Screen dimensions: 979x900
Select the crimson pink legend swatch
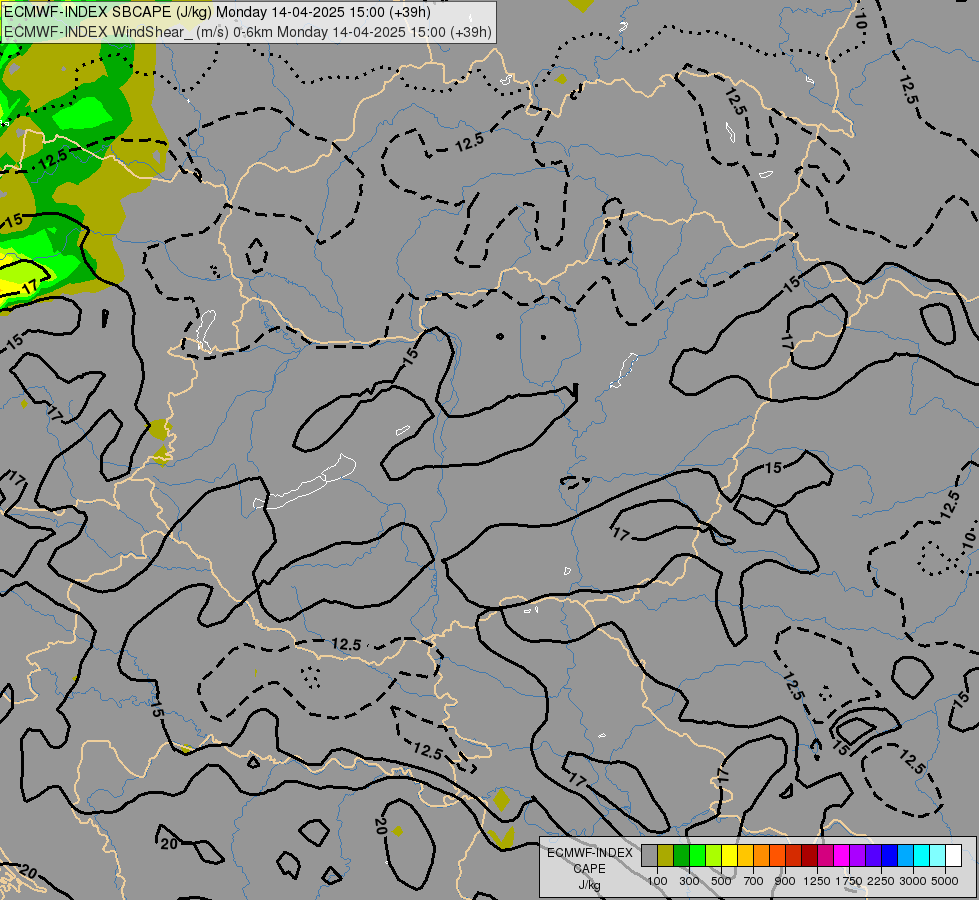825,855
